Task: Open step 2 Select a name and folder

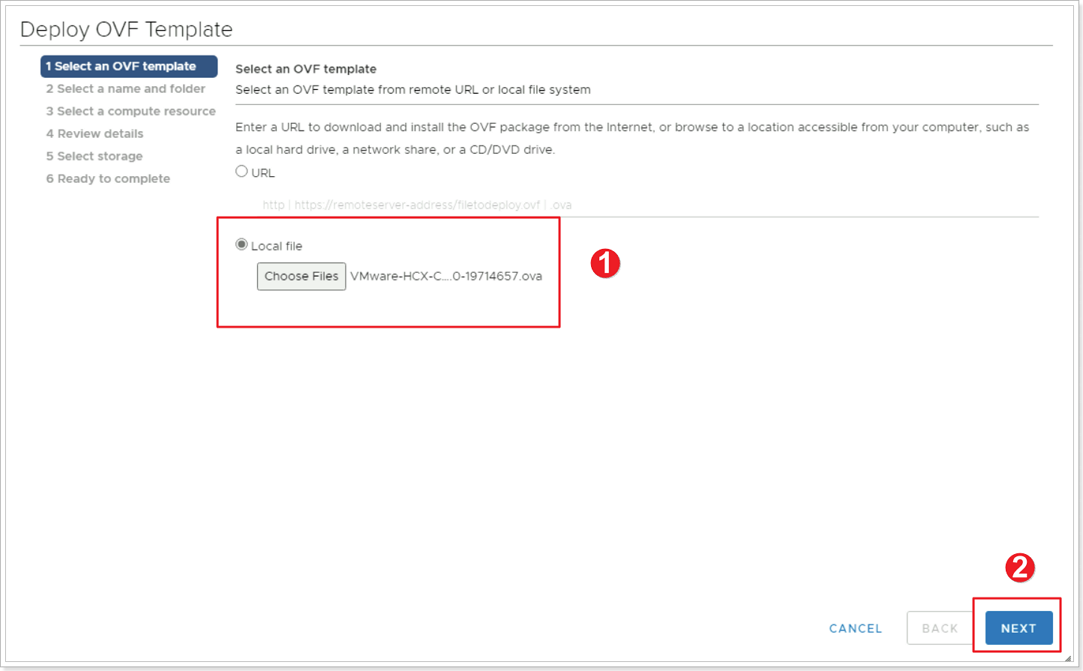Action: click(125, 89)
